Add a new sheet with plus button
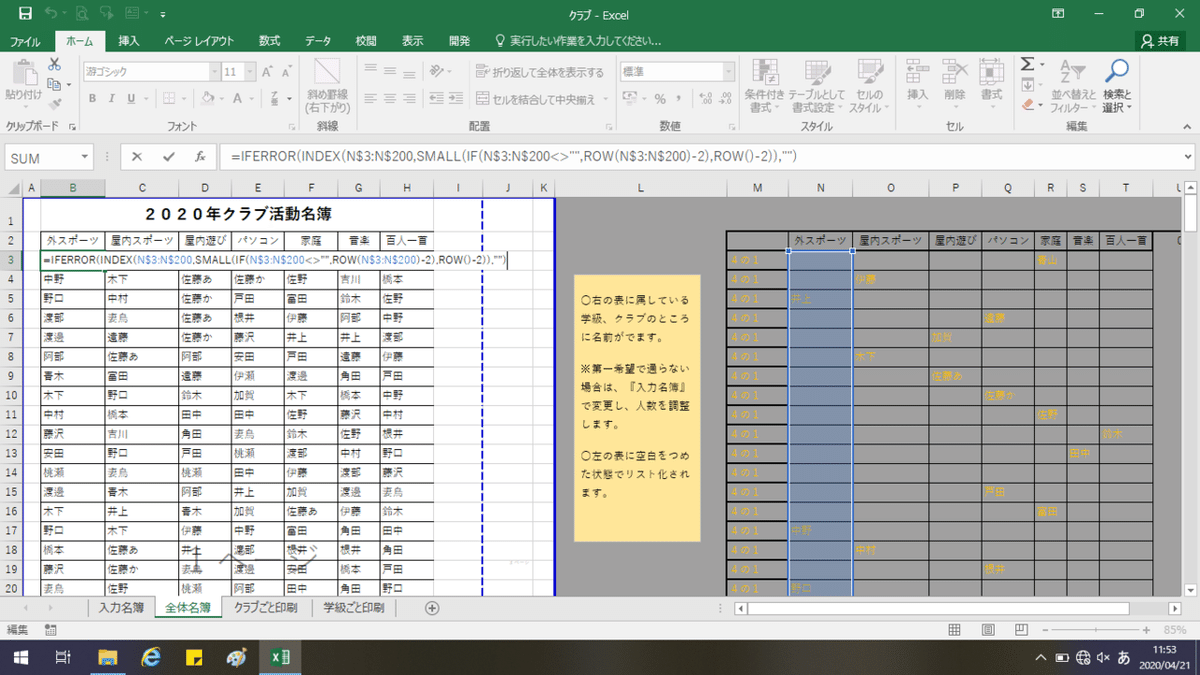 [x=432, y=608]
